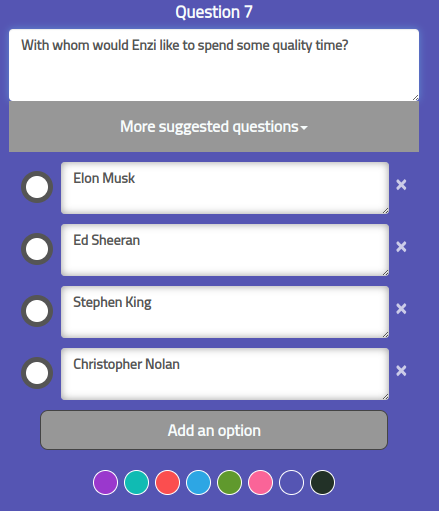
Task: Select the Ed Sheeran radio button
Action: click(x=37, y=249)
